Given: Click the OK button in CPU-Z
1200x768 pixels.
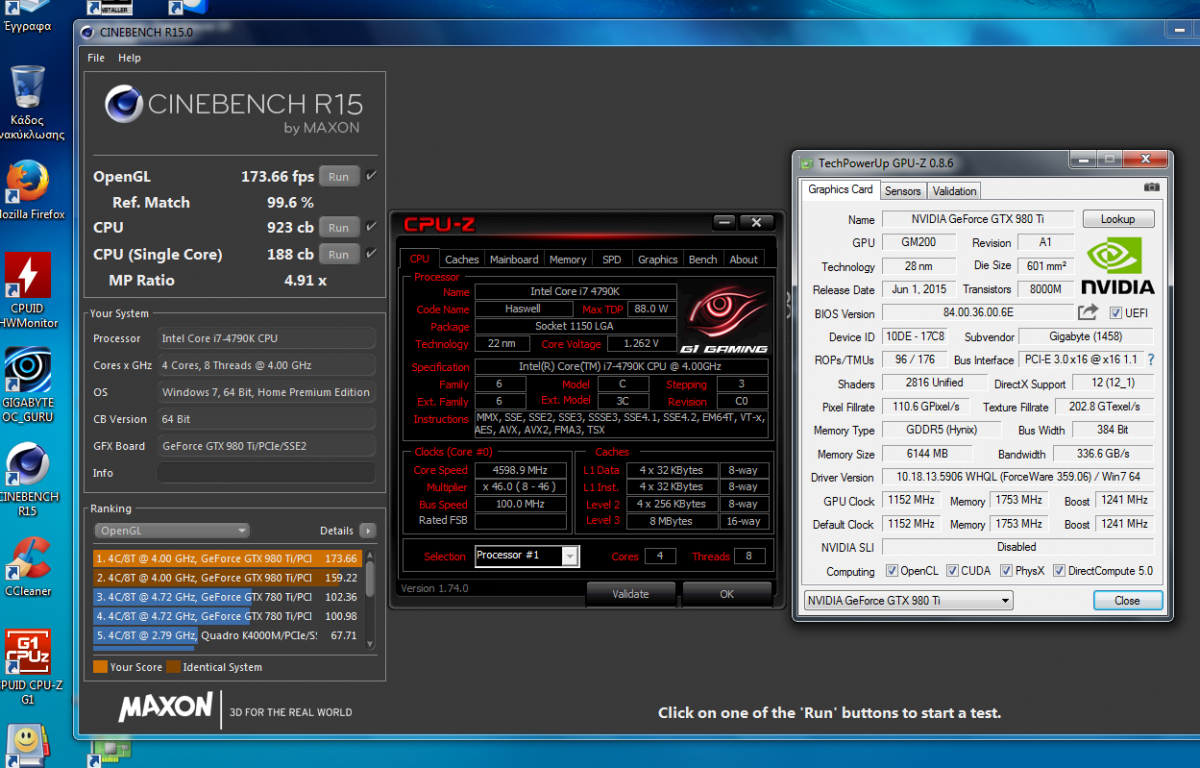Looking at the screenshot, I should [727, 594].
